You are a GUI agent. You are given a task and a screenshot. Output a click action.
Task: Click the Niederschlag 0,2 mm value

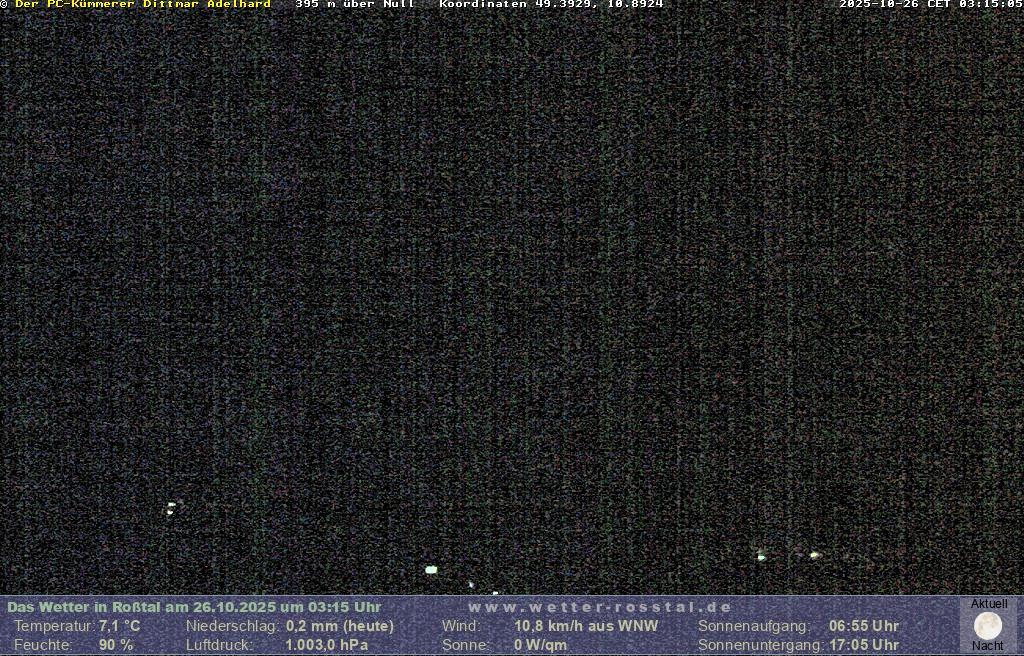(340, 626)
